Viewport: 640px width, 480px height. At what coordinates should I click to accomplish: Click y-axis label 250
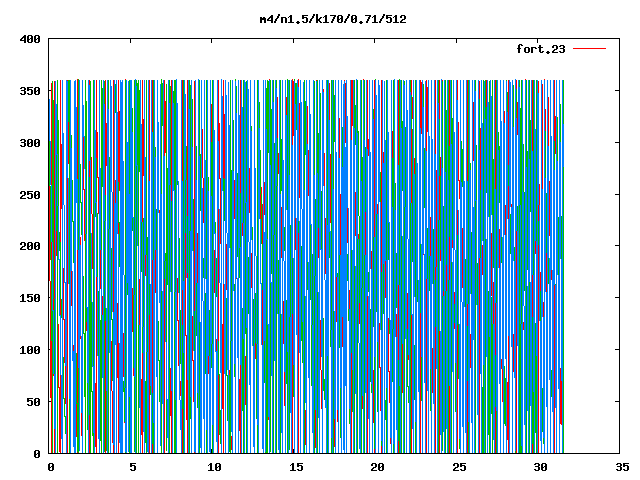pyautogui.click(x=30, y=195)
